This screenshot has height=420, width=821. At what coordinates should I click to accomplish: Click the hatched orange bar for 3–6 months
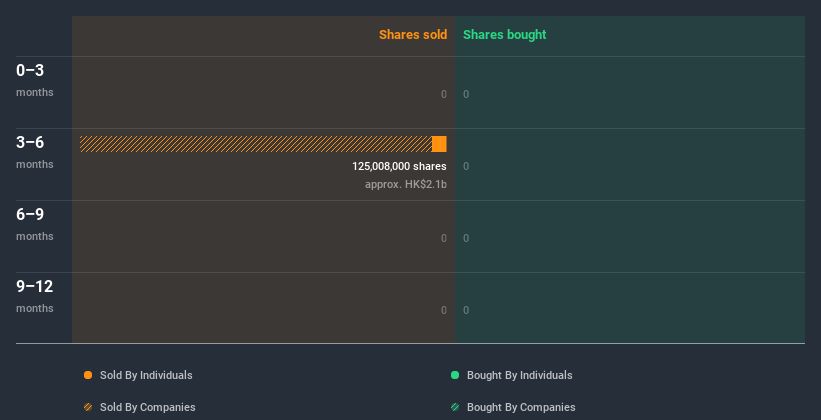[256, 144]
